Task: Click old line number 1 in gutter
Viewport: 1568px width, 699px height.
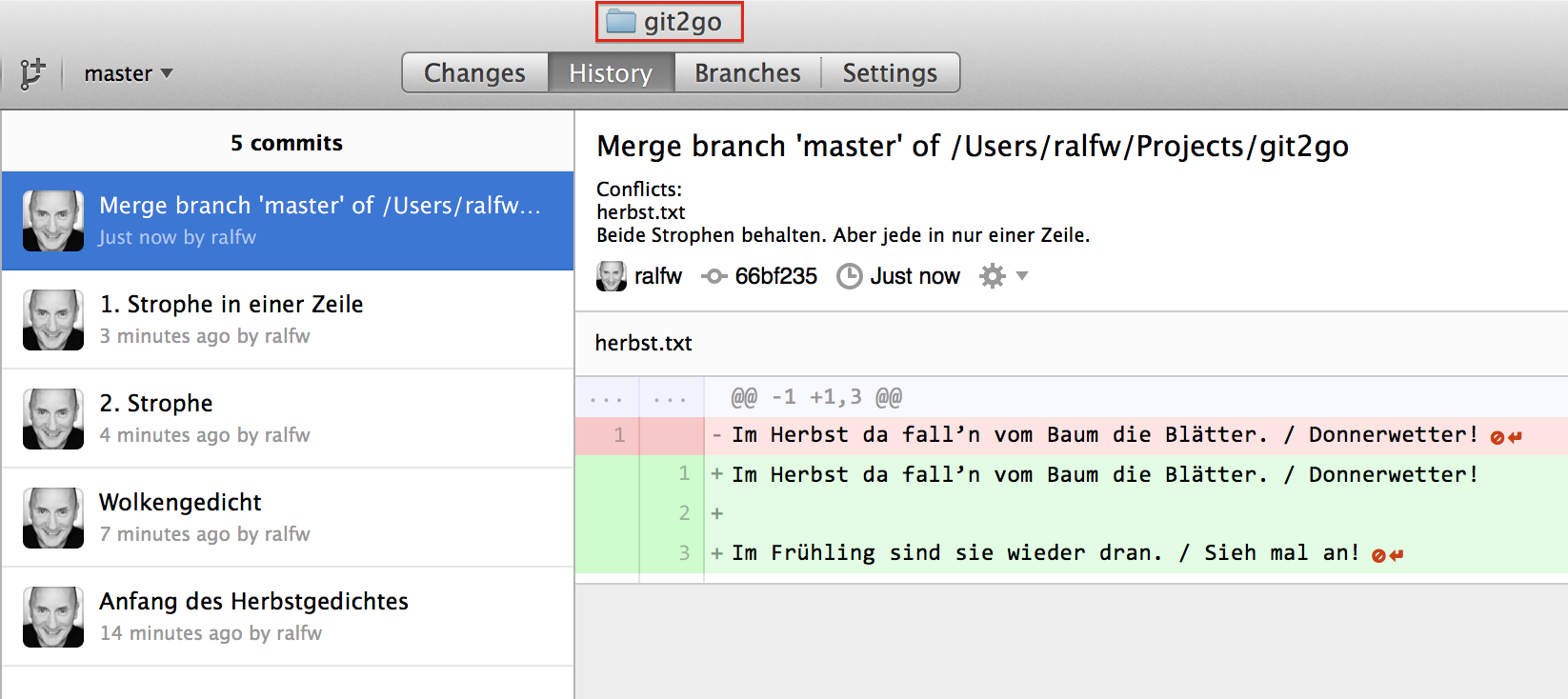Action: pyautogui.click(x=619, y=435)
